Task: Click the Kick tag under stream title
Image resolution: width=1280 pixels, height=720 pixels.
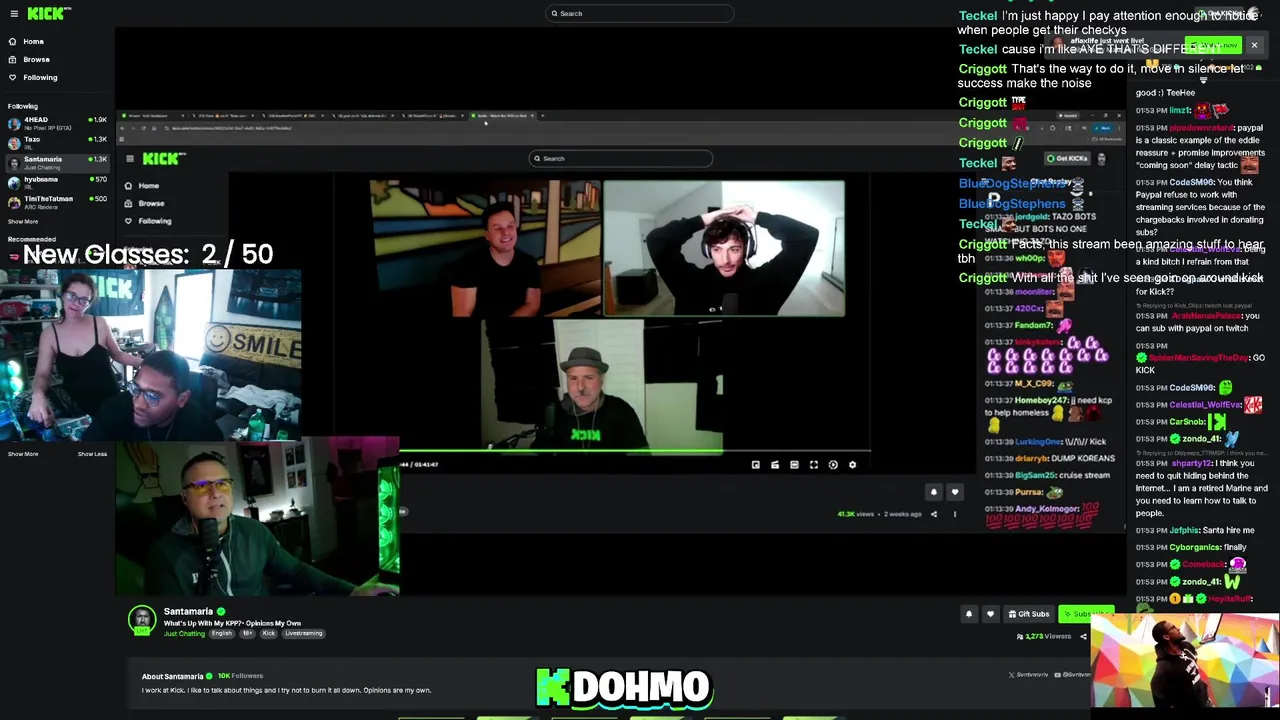Action: 268,633
